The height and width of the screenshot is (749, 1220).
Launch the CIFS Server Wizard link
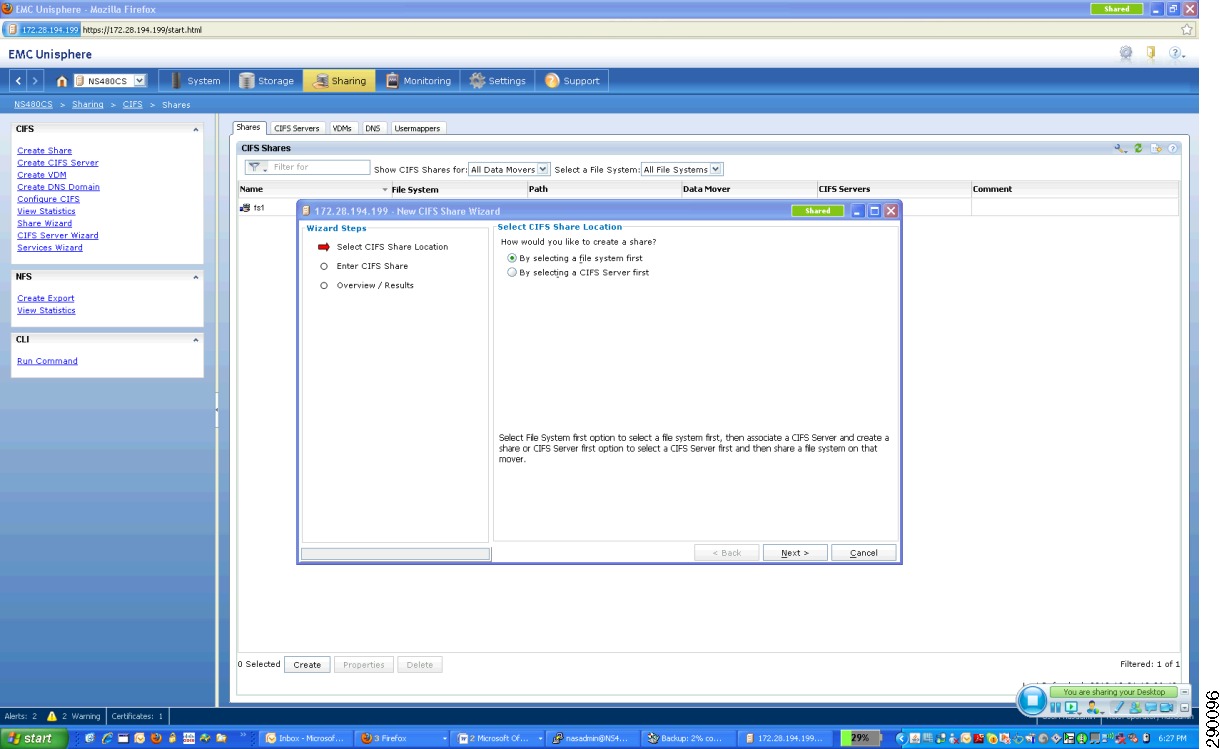click(x=58, y=236)
